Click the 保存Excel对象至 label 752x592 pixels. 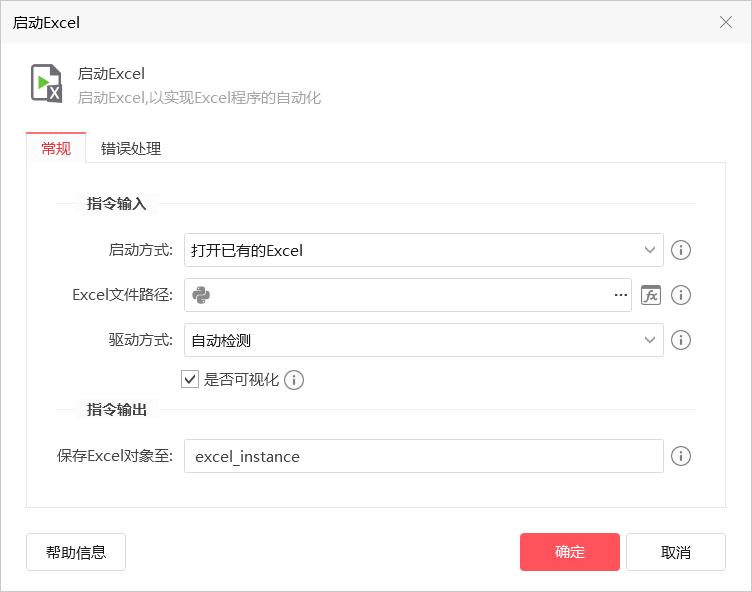point(115,456)
